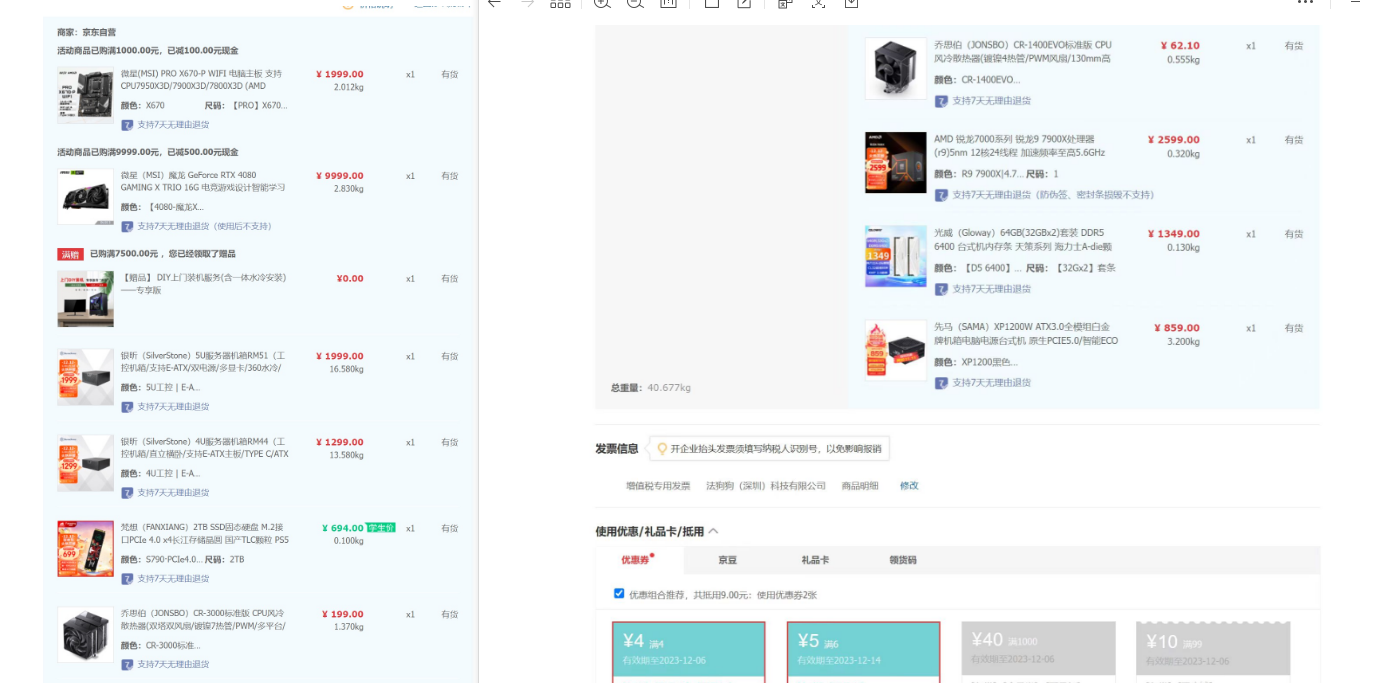This screenshot has height=683, width=1380.
Task: Click the 7-day return icon under SilverStone RM44
Action: coord(127,493)
